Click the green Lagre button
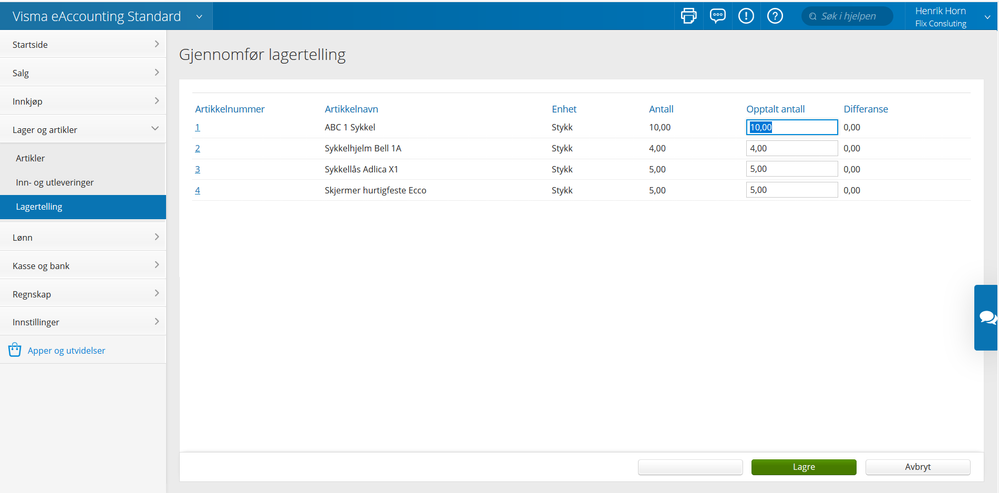The image size is (999, 493). click(804, 467)
